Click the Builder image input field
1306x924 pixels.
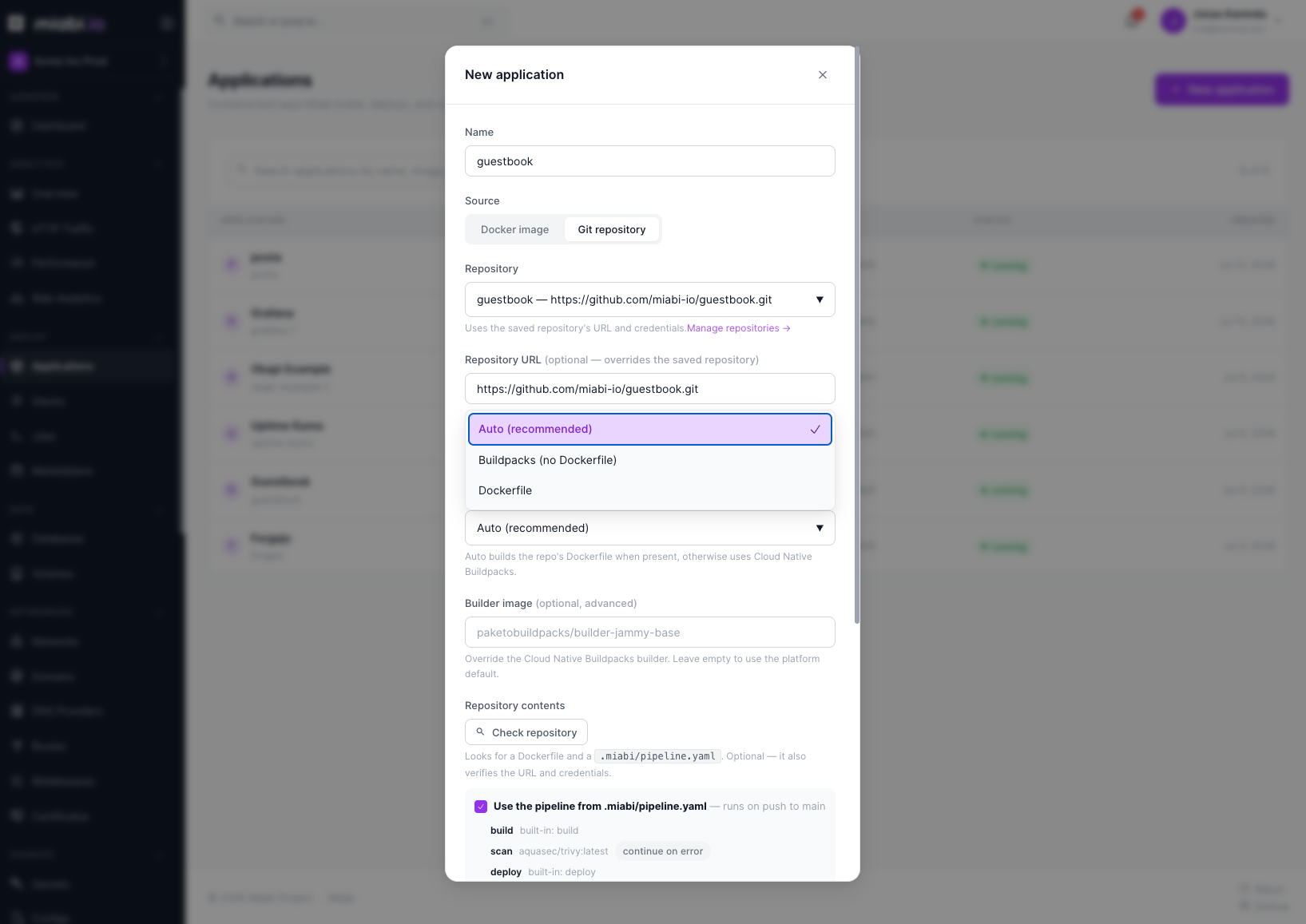(650, 633)
